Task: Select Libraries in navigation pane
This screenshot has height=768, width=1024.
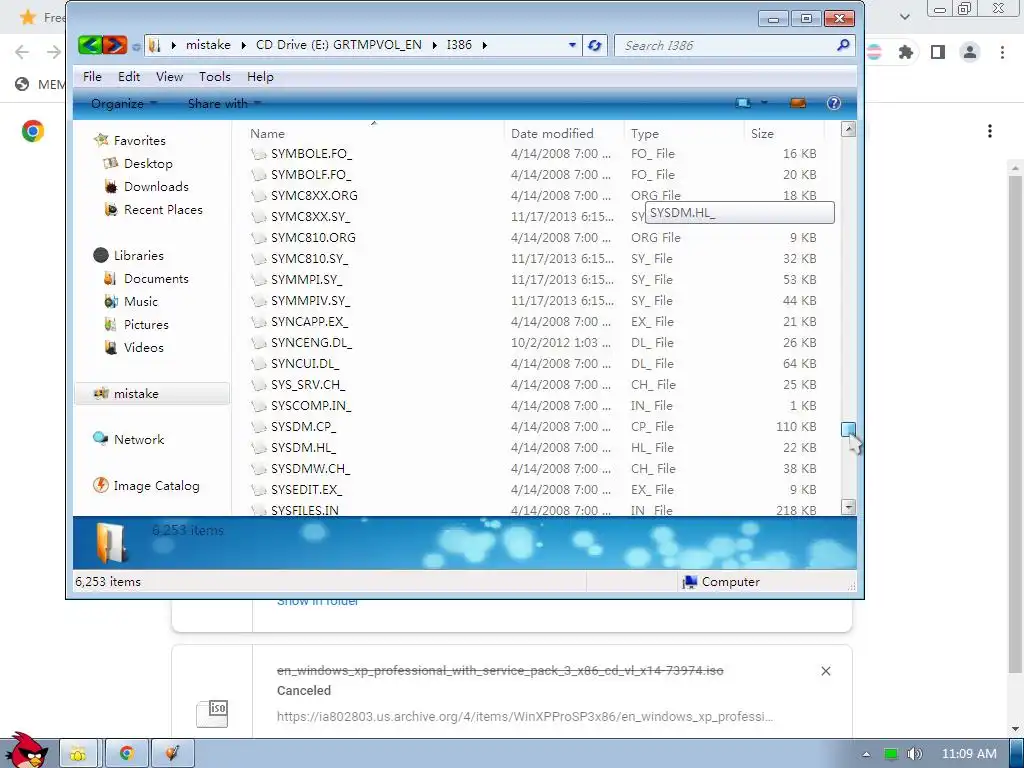Action: [x=138, y=255]
